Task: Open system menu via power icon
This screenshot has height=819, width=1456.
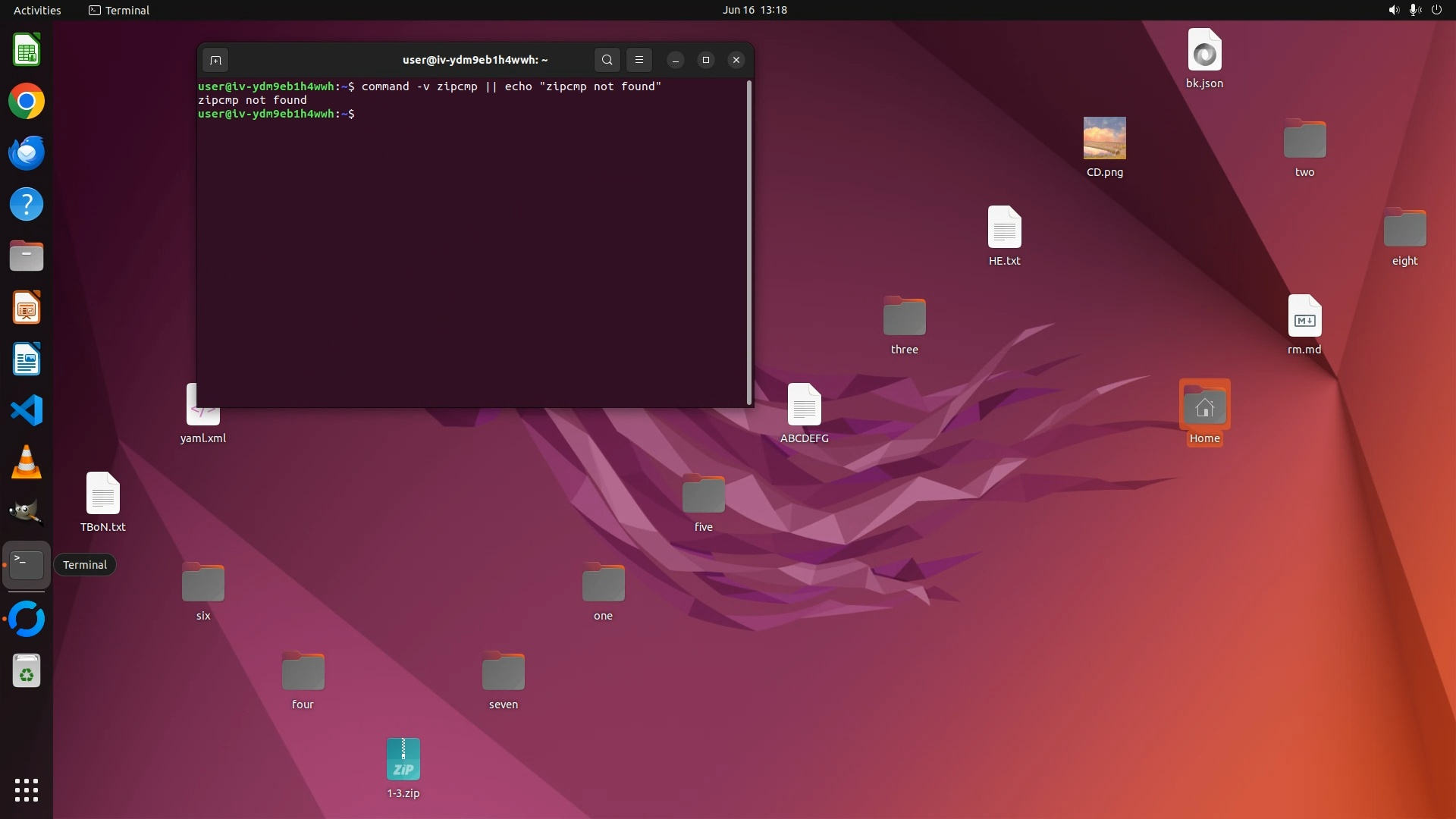Action: click(1436, 10)
